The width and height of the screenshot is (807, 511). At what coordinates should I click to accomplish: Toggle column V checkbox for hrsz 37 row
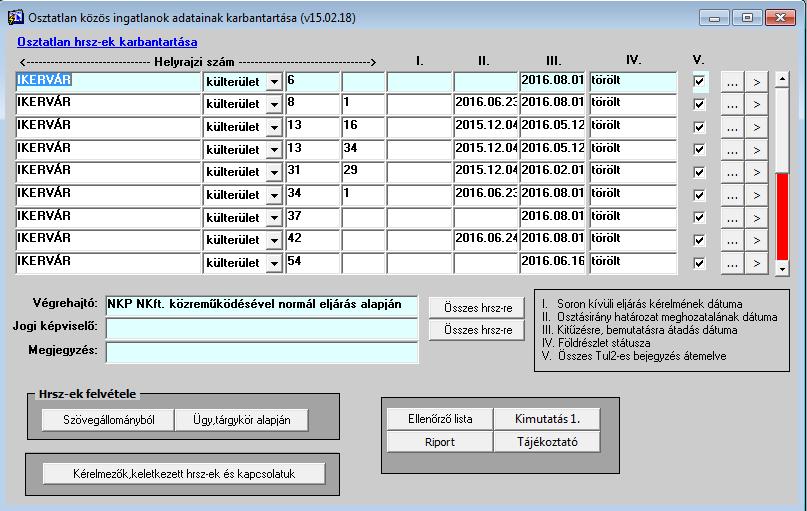[x=699, y=217]
